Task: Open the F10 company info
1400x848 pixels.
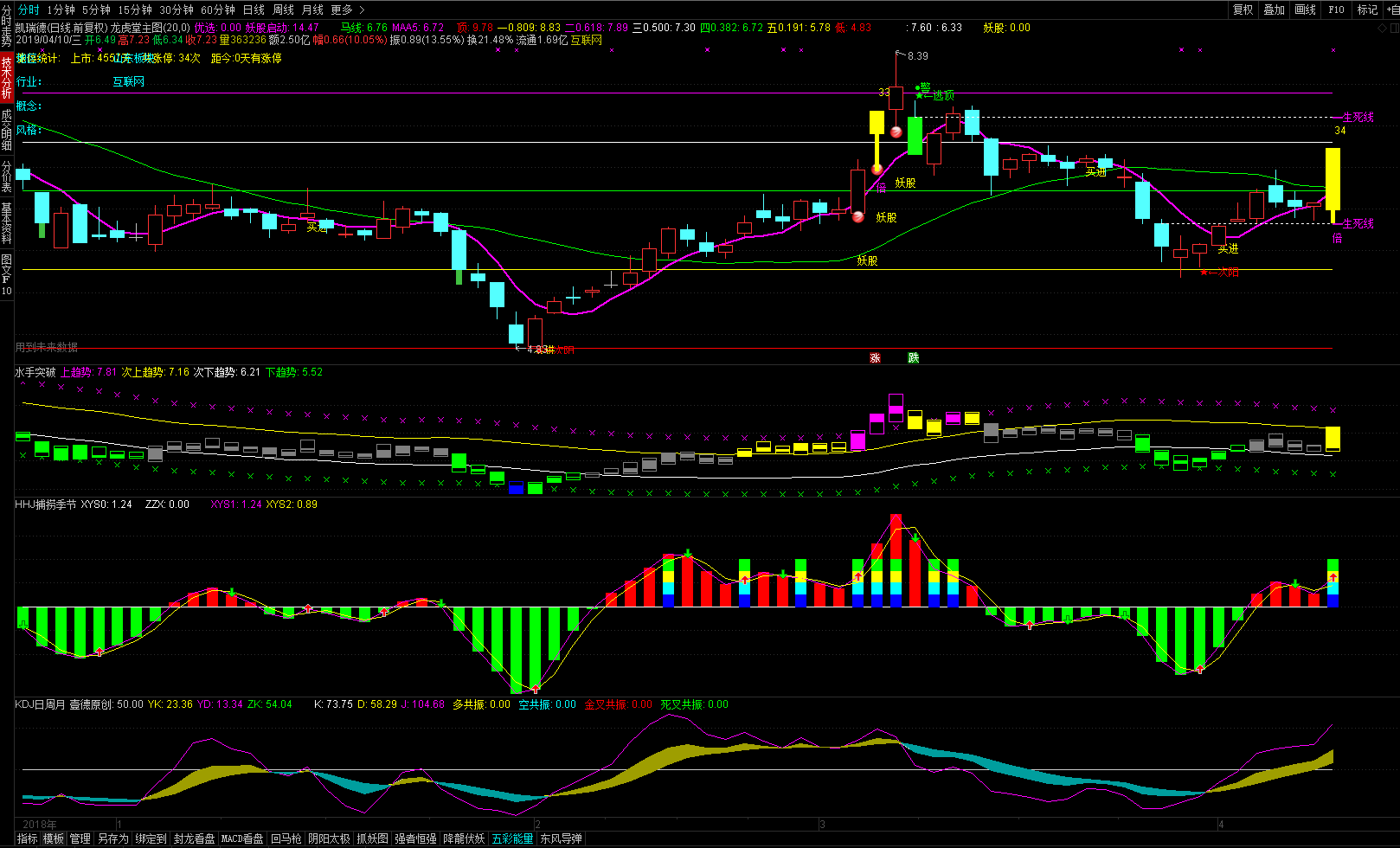Action: [x=1336, y=10]
